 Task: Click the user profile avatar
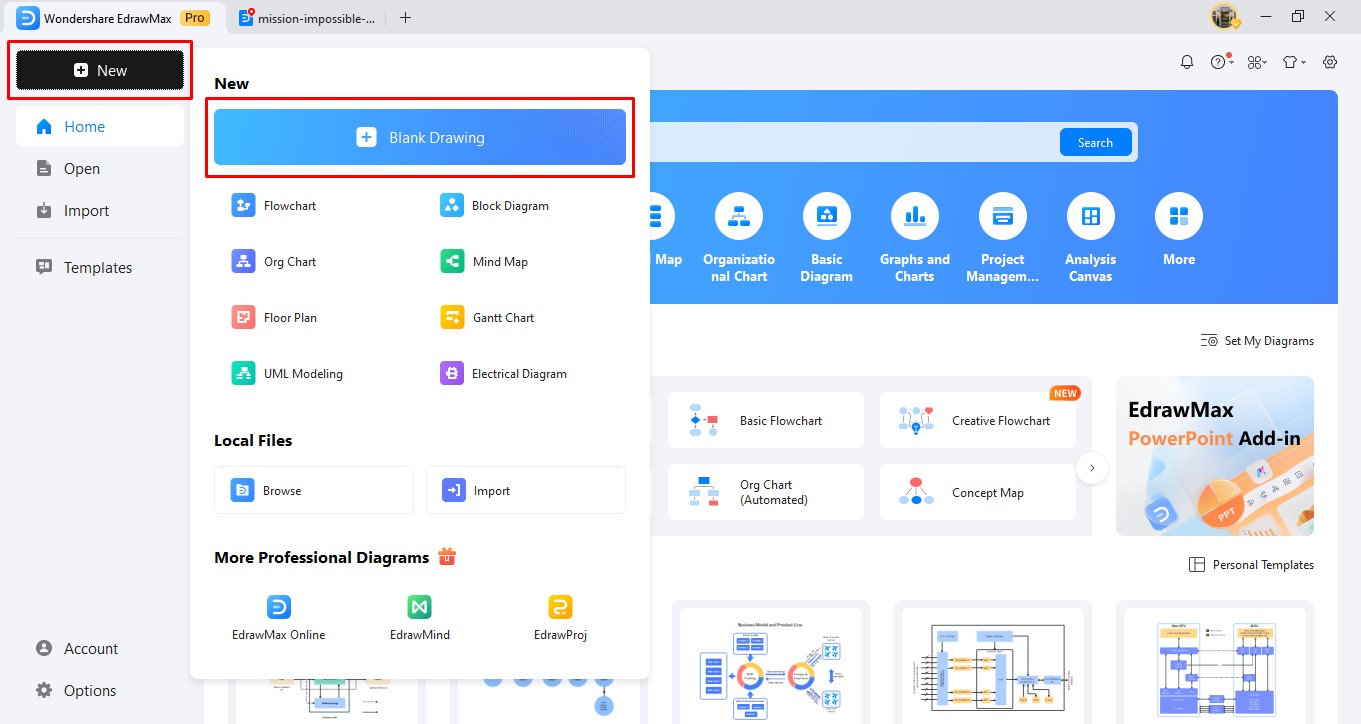coord(1225,16)
